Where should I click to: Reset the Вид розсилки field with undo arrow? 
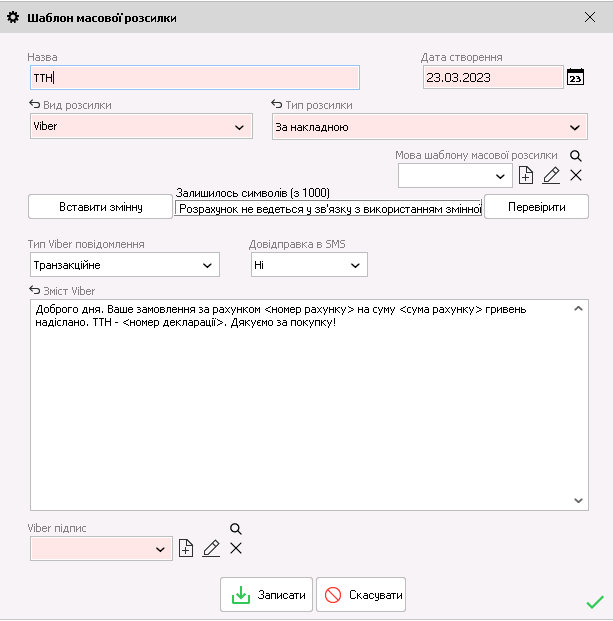click(34, 105)
